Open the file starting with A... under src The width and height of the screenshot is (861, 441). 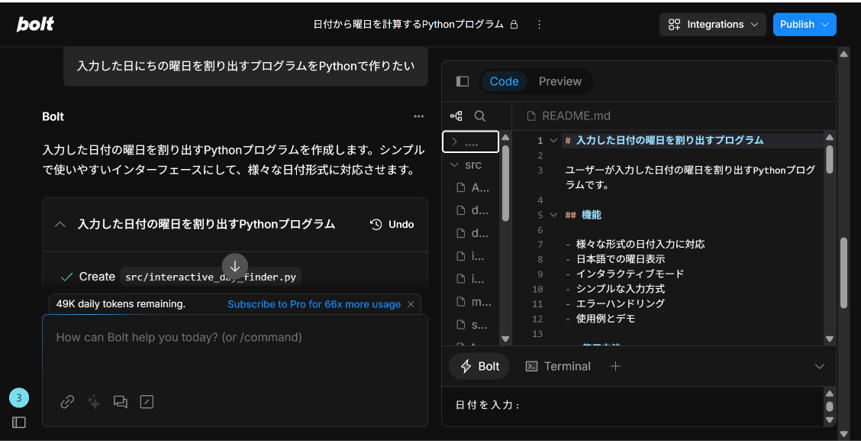(472, 188)
